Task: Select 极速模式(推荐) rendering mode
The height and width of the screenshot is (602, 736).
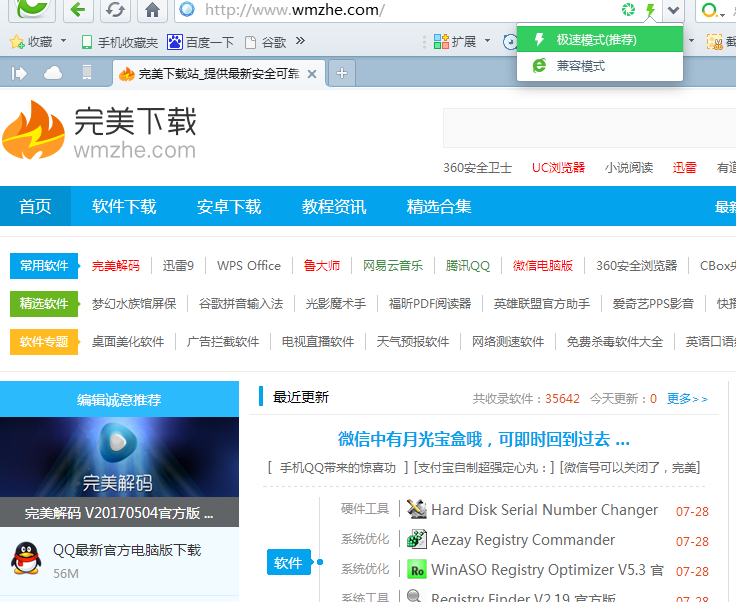Action: click(x=600, y=39)
